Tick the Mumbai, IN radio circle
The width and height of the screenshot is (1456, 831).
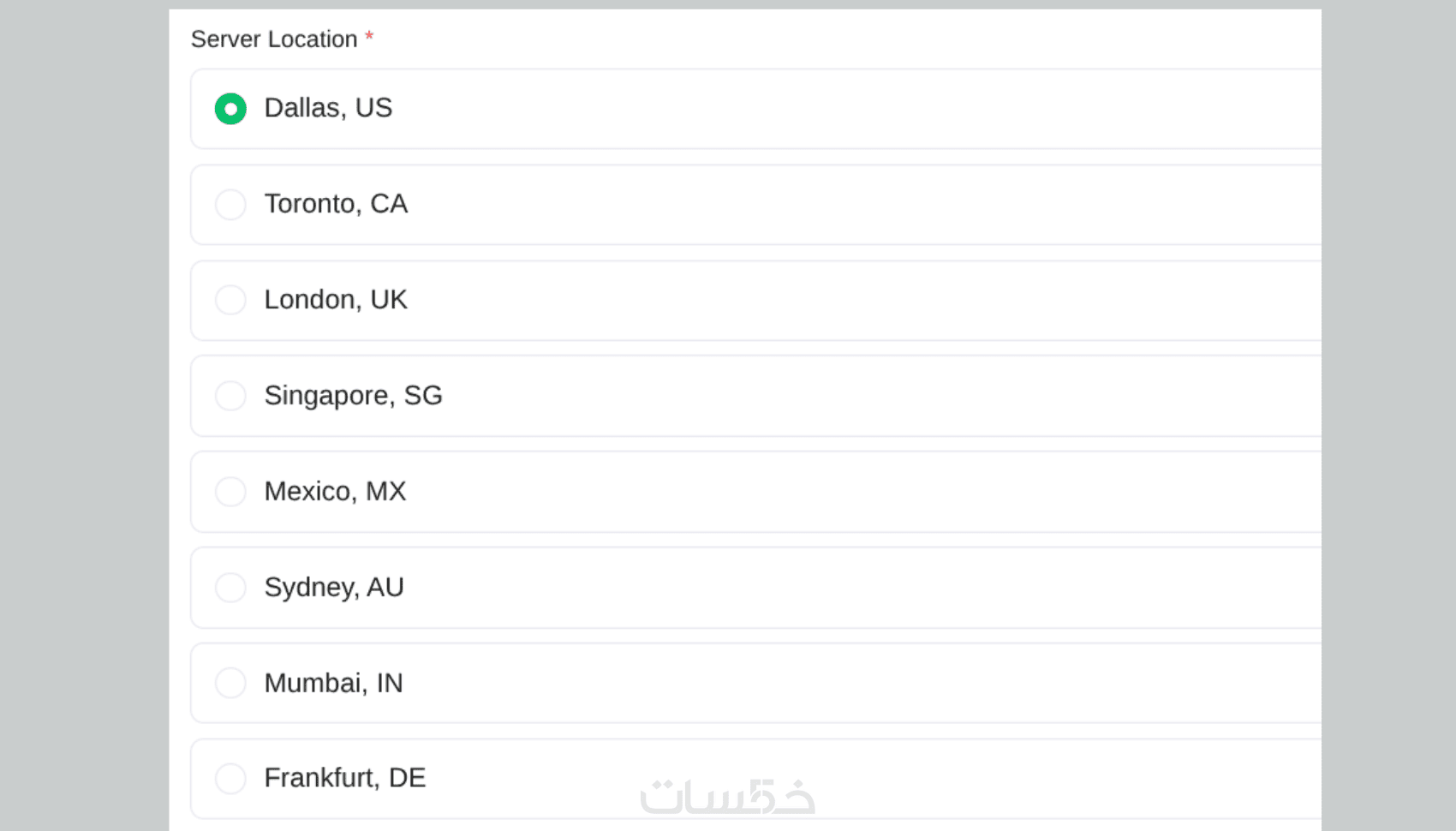(230, 683)
